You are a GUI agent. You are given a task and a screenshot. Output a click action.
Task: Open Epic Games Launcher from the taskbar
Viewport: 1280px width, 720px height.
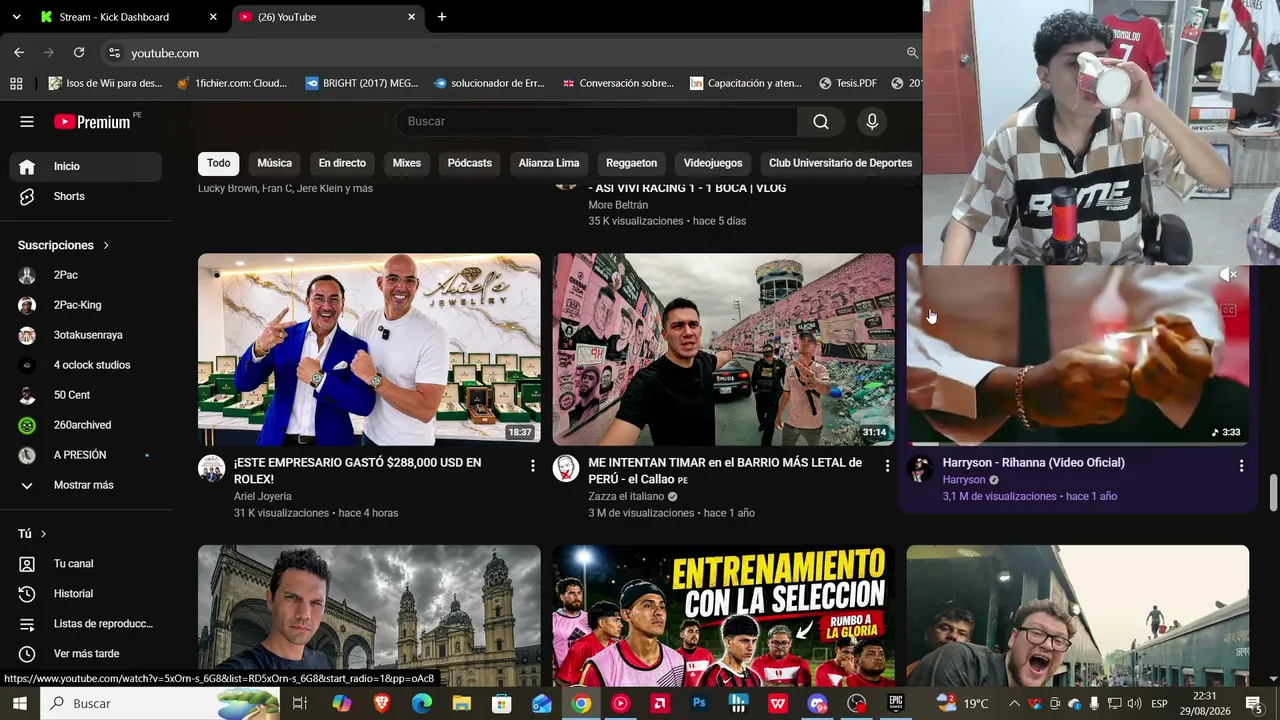(896, 704)
